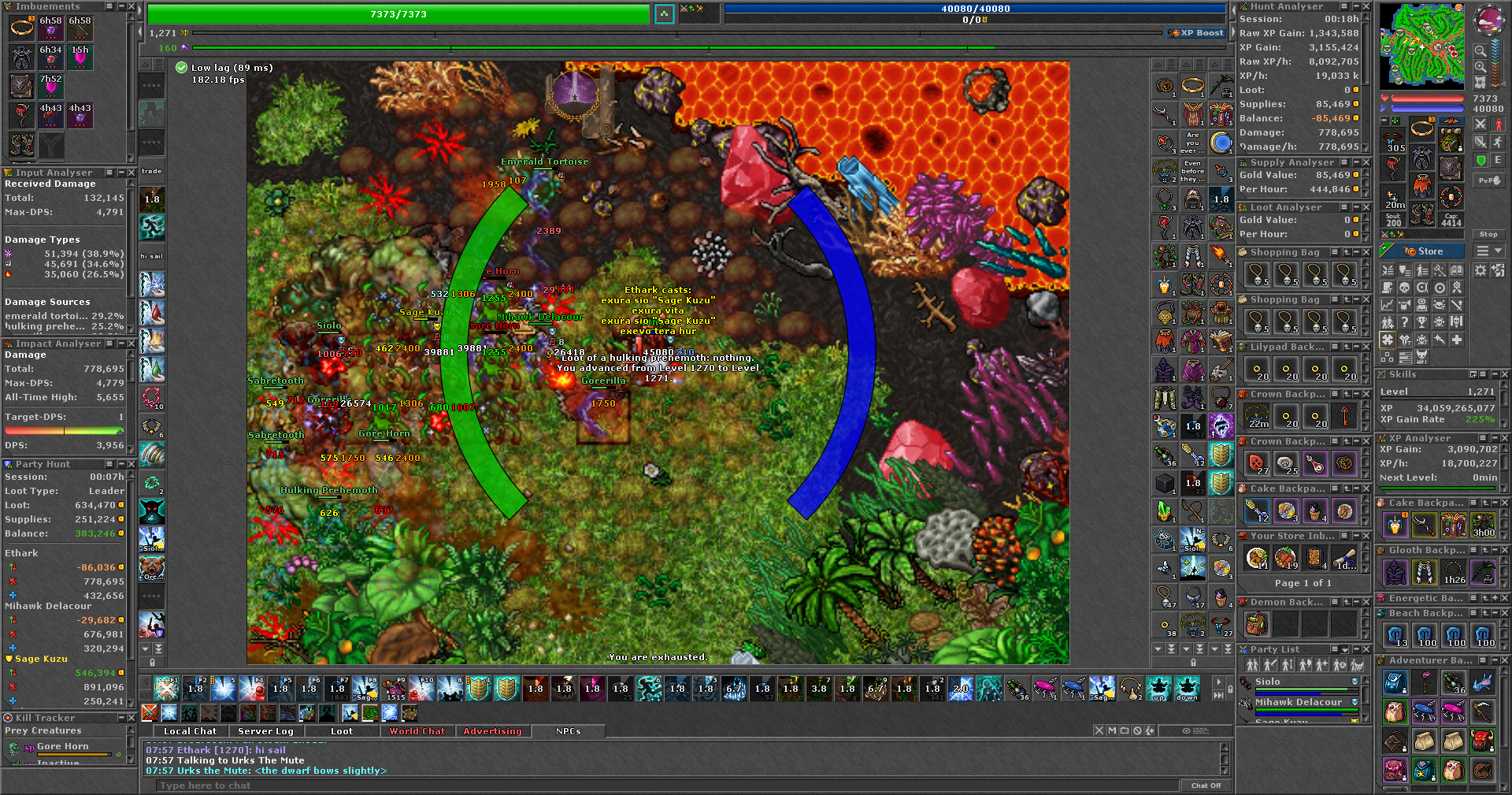This screenshot has width=1512, height=795.
Task: Open the Server Log tab
Action: [265, 731]
